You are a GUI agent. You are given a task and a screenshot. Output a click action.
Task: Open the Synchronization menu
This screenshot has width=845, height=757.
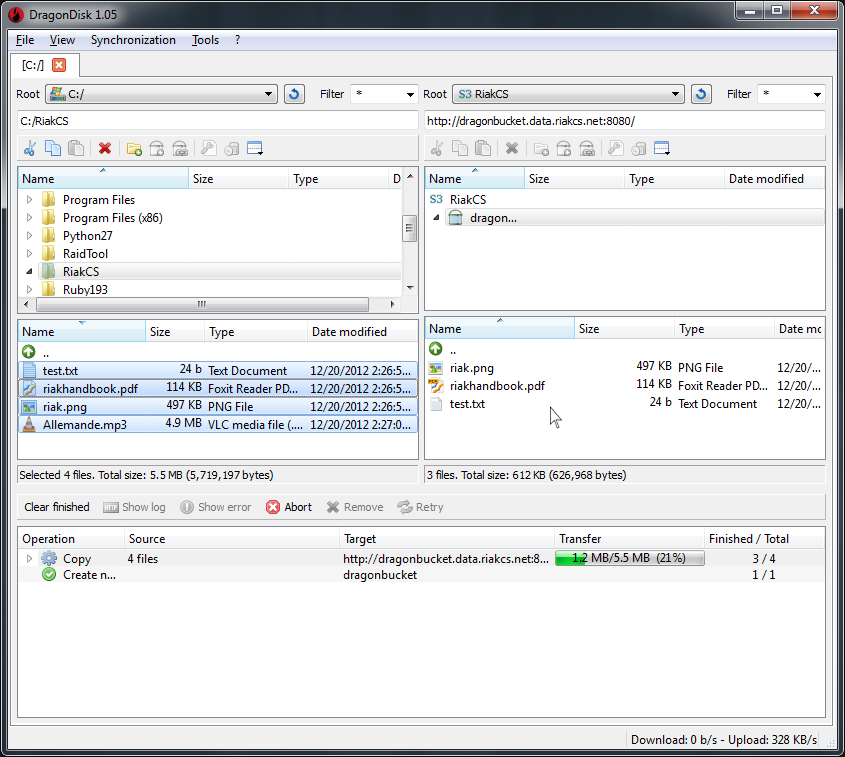pos(133,40)
